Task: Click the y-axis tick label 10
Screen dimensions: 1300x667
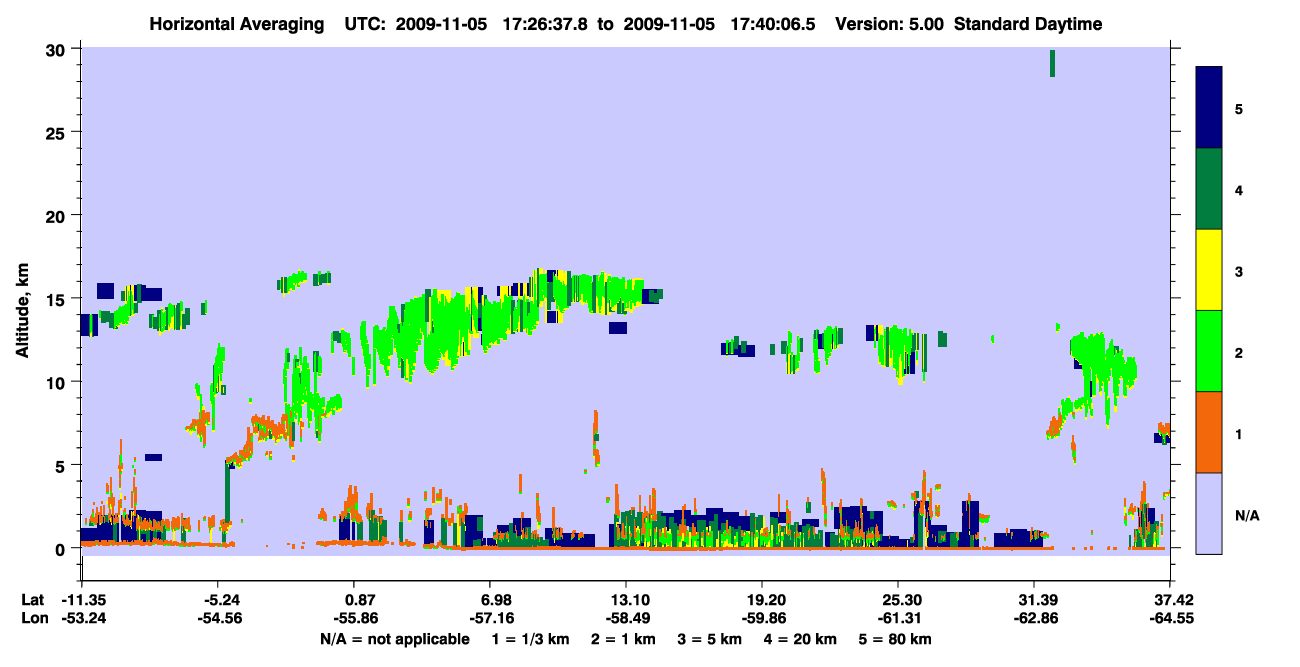Action: [58, 382]
